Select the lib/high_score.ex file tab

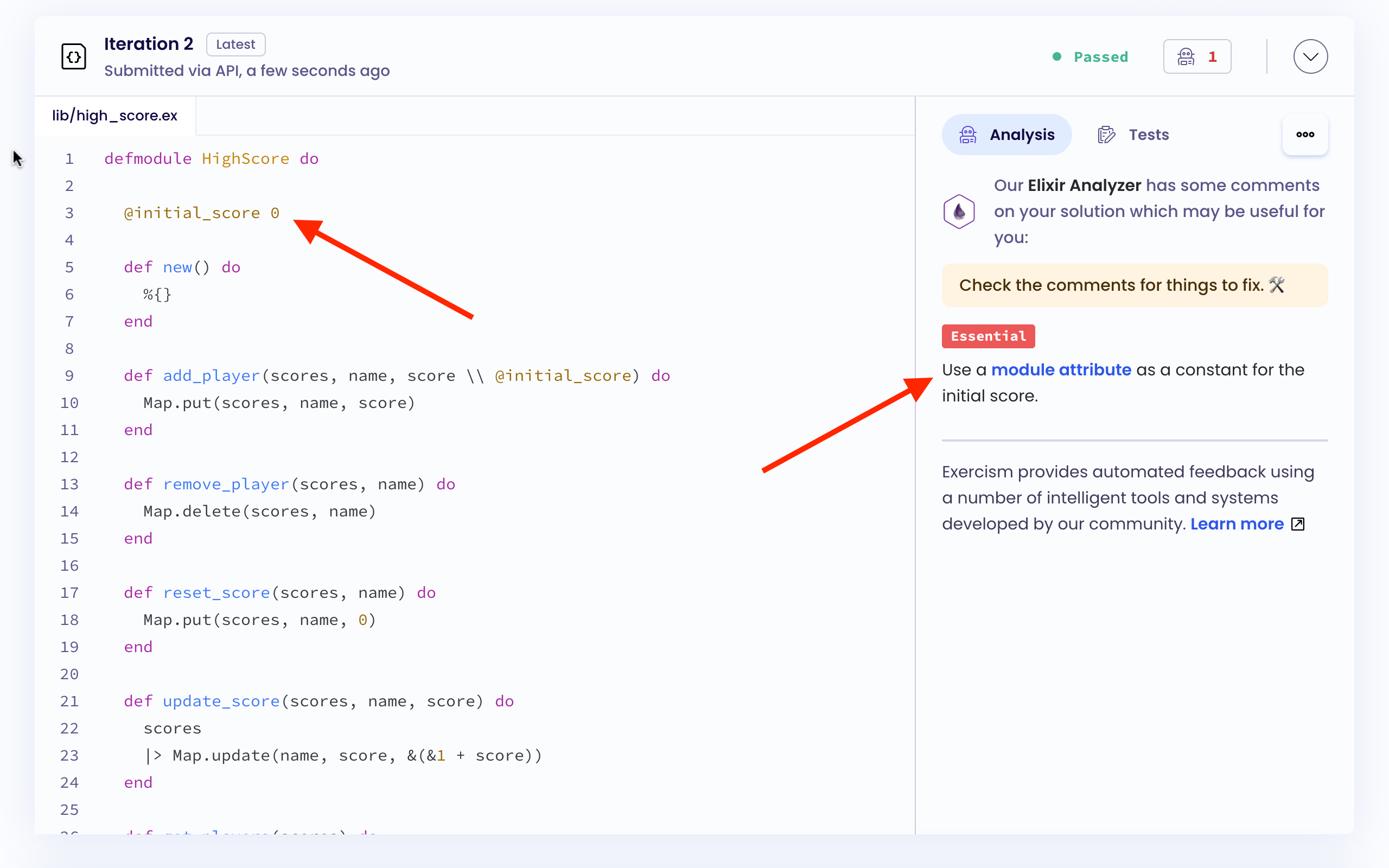pos(114,116)
